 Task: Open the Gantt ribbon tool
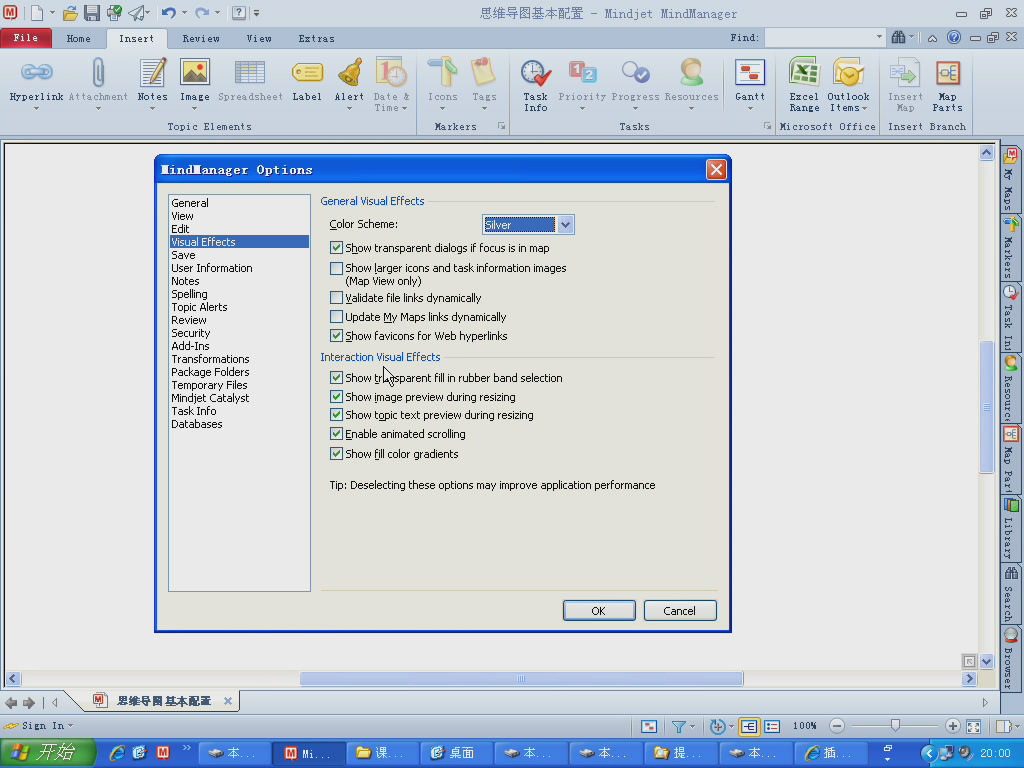coord(750,72)
